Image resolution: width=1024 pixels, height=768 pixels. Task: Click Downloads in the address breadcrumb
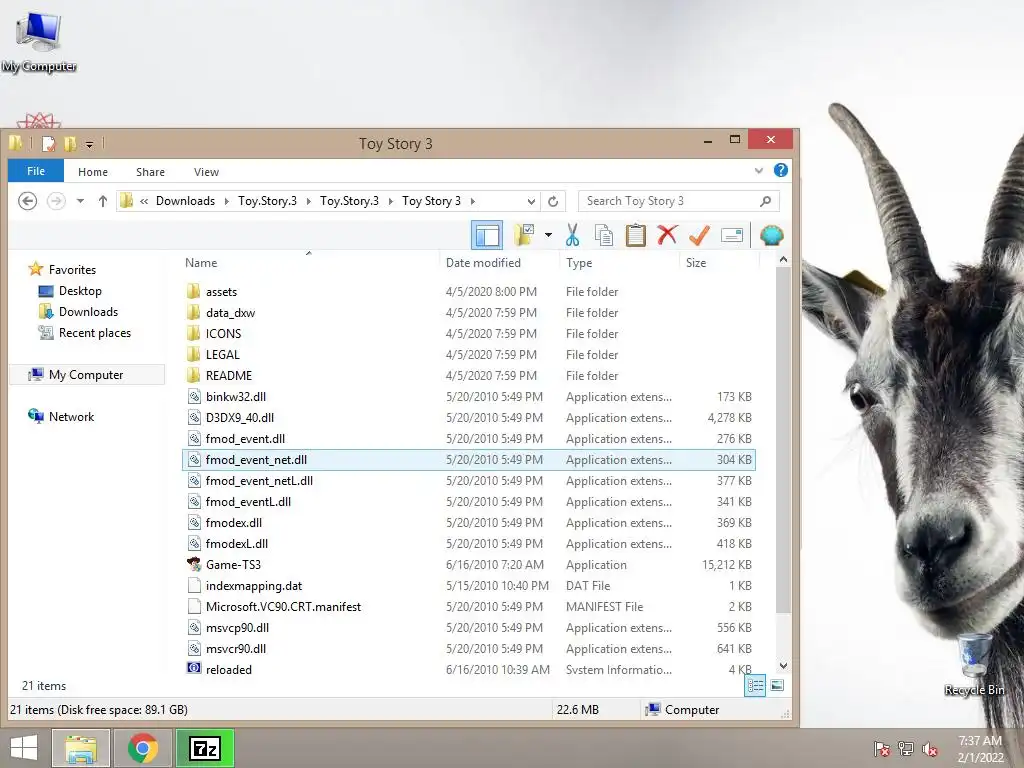coord(185,201)
